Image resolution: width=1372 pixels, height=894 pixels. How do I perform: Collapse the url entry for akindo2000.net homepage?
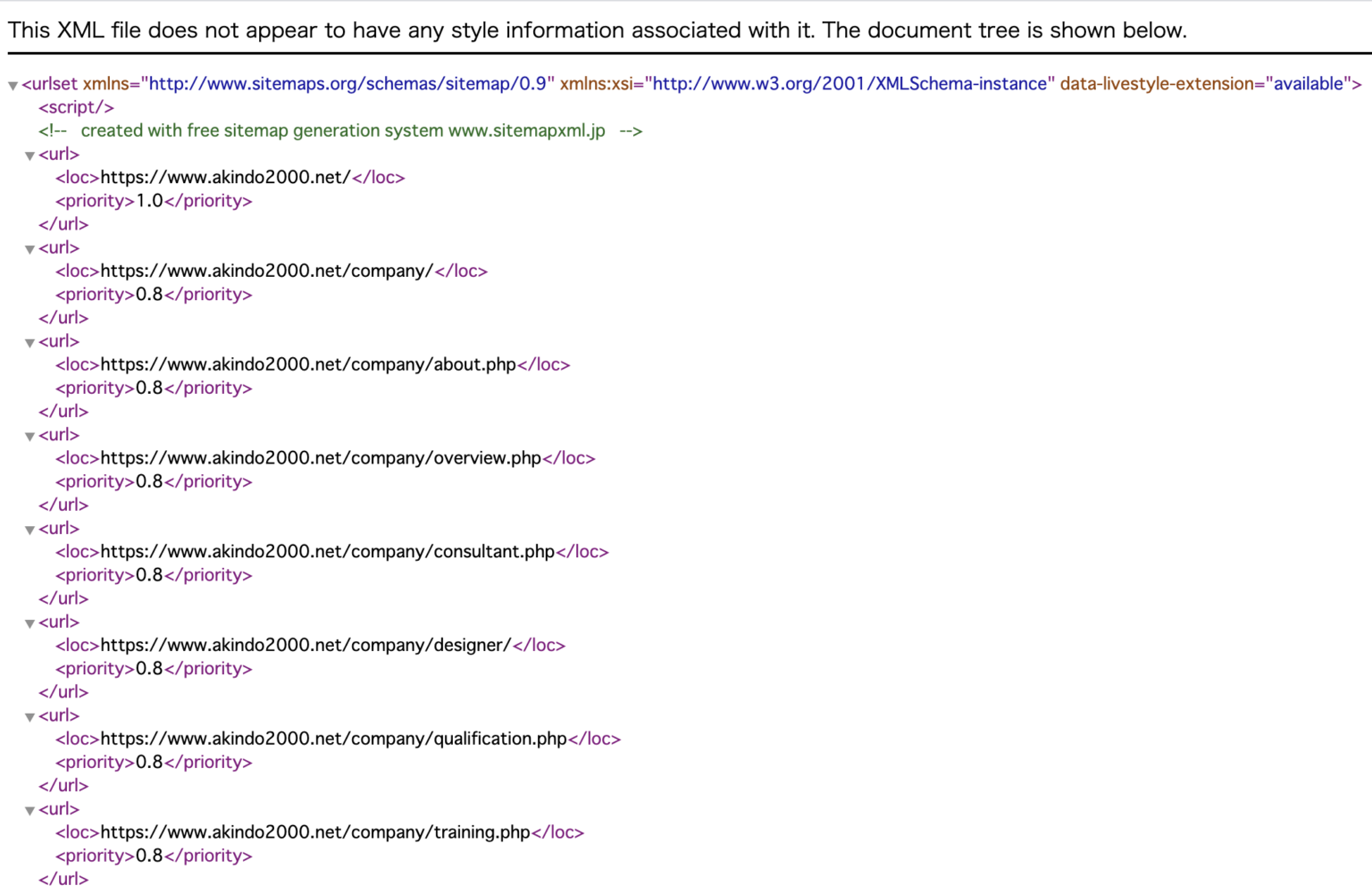click(x=29, y=155)
